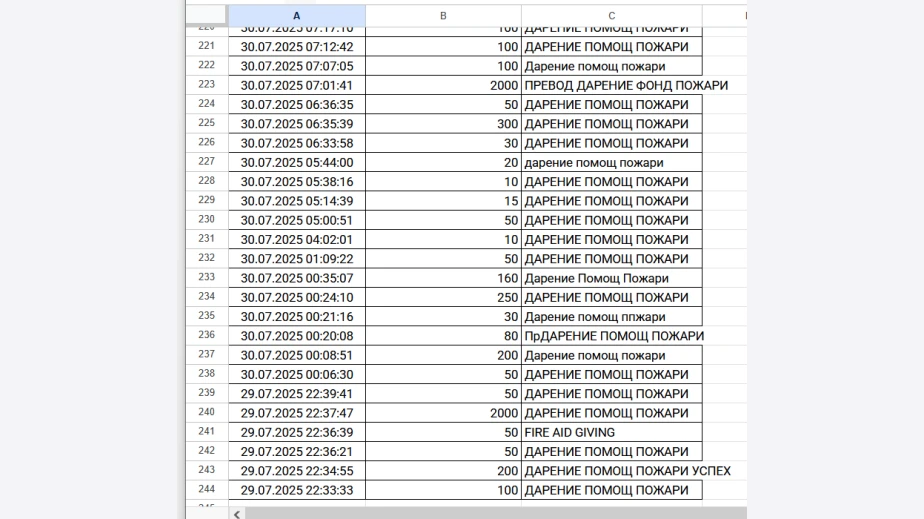The image size is (924, 519).
Task: Select row header 241
Action: 207,432
